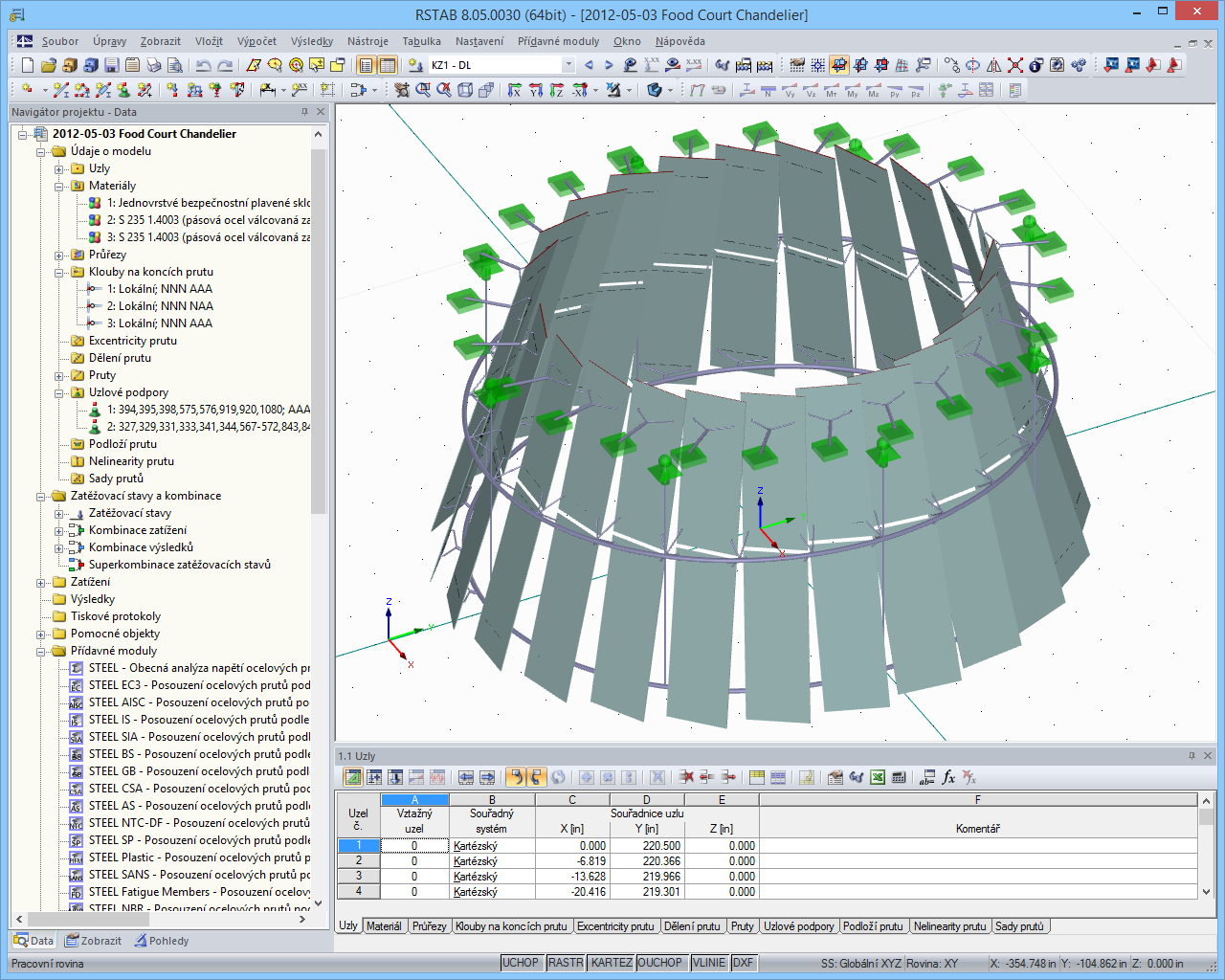This screenshot has width=1225, height=980.
Task: Click the MT torsional moment icon
Action: pyautogui.click(x=832, y=91)
